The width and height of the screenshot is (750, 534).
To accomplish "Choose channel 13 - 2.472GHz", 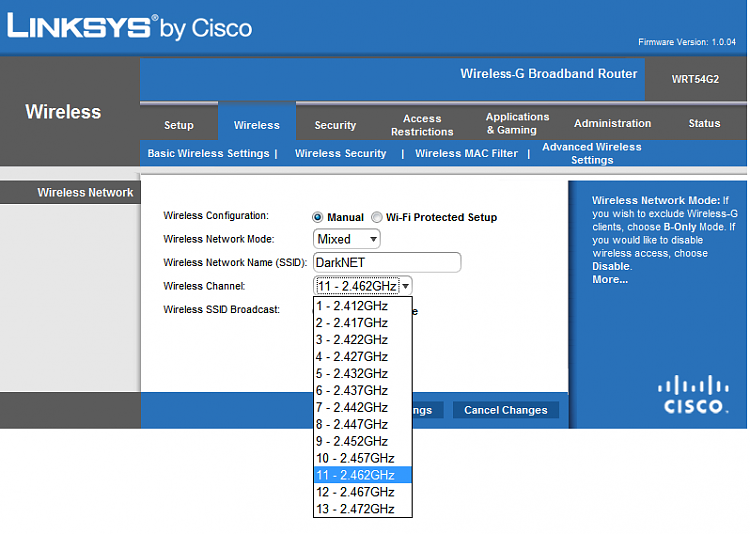I will point(363,509).
